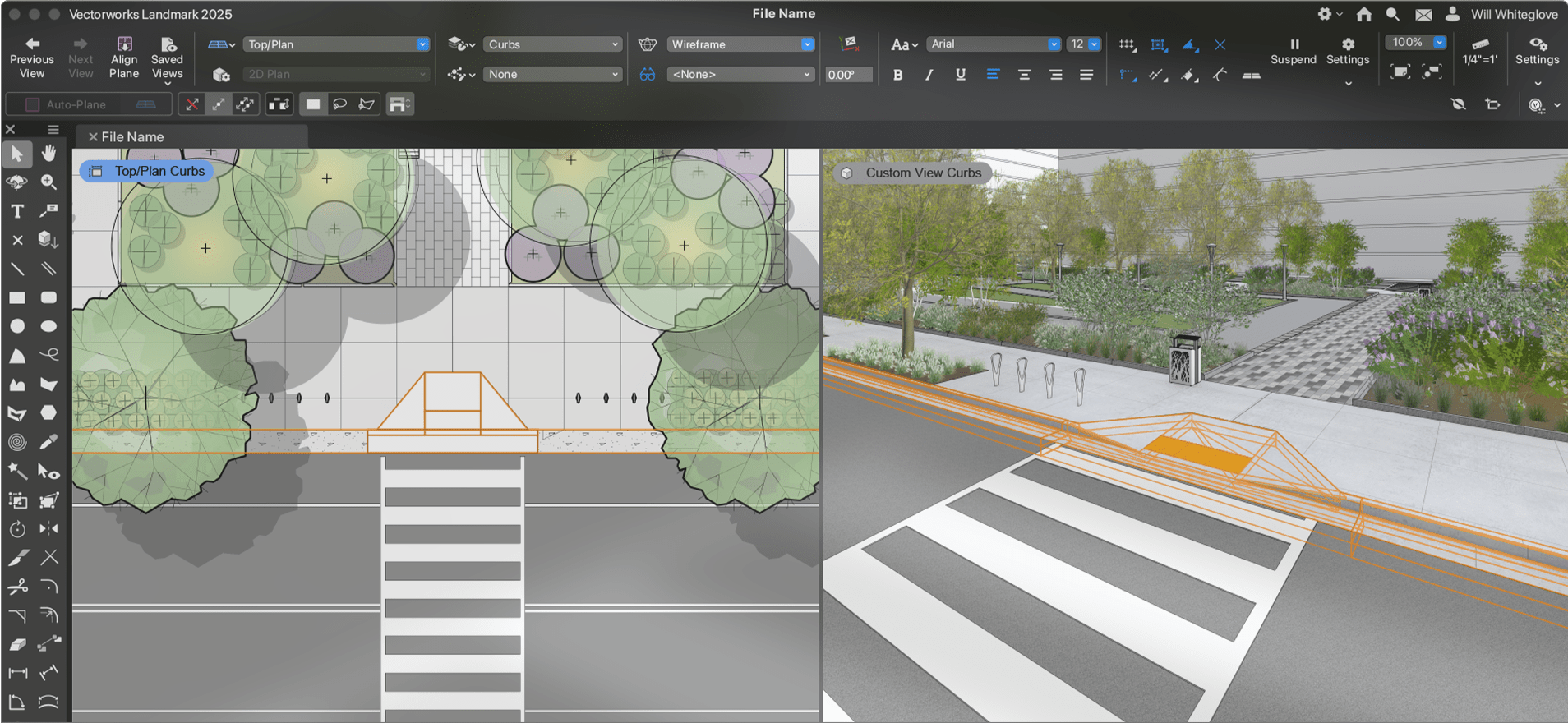Viewport: 1568px width, 723px height.
Task: Enable rectangular marquee selection mode
Action: [313, 104]
